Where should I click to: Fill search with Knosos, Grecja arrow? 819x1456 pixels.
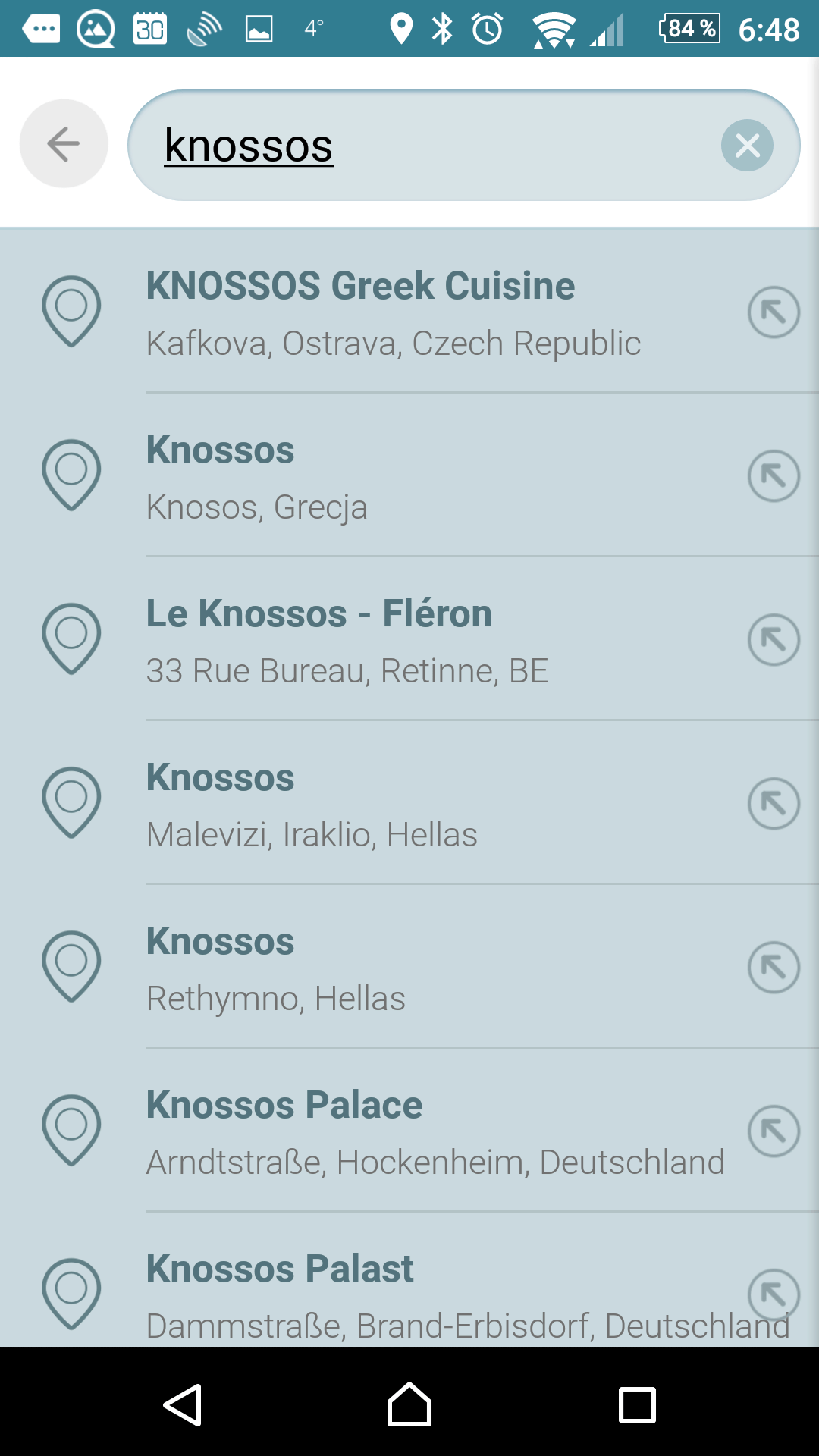click(x=773, y=475)
